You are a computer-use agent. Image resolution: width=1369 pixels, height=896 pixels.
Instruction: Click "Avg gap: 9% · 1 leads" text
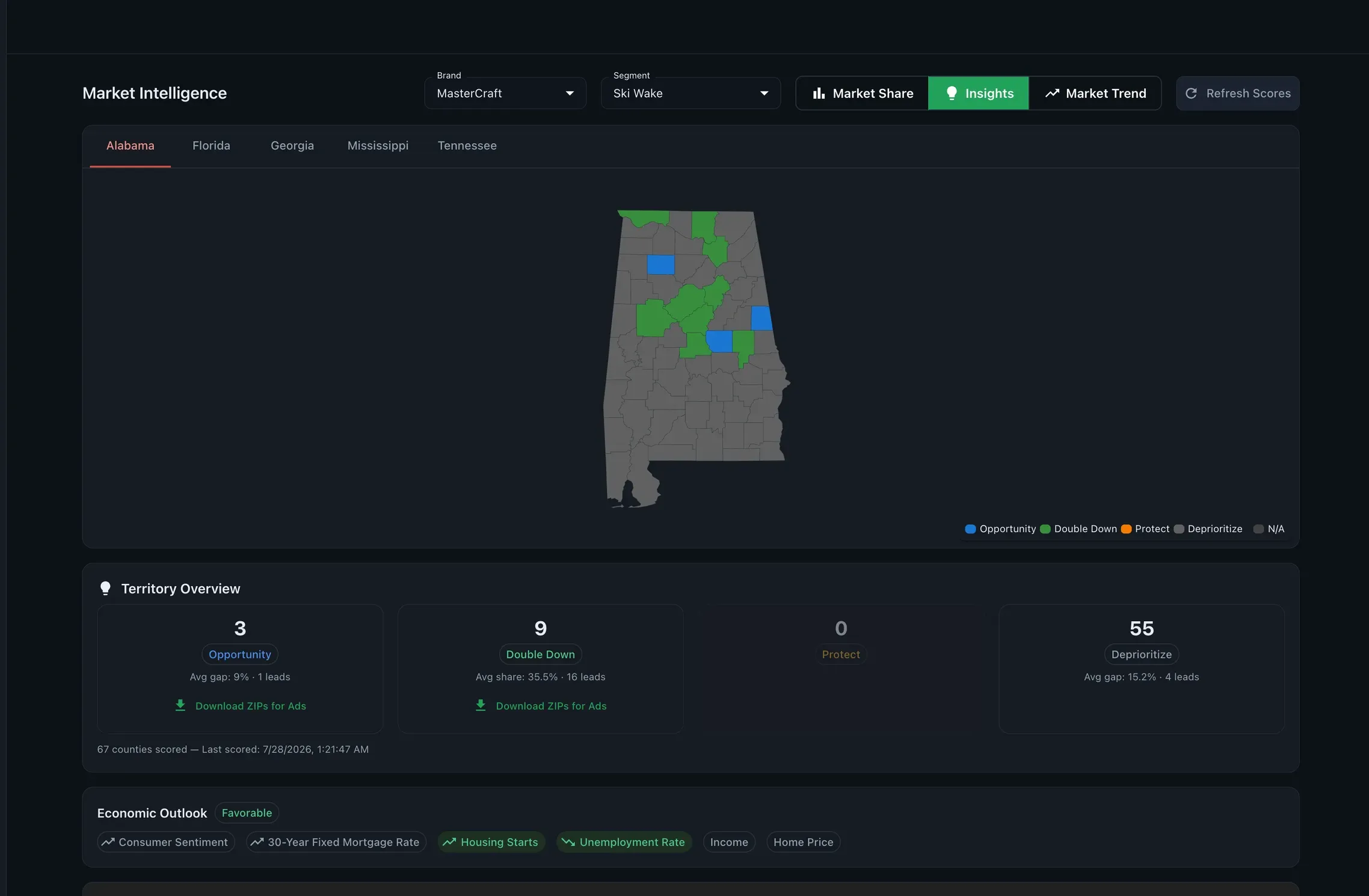[x=240, y=677]
